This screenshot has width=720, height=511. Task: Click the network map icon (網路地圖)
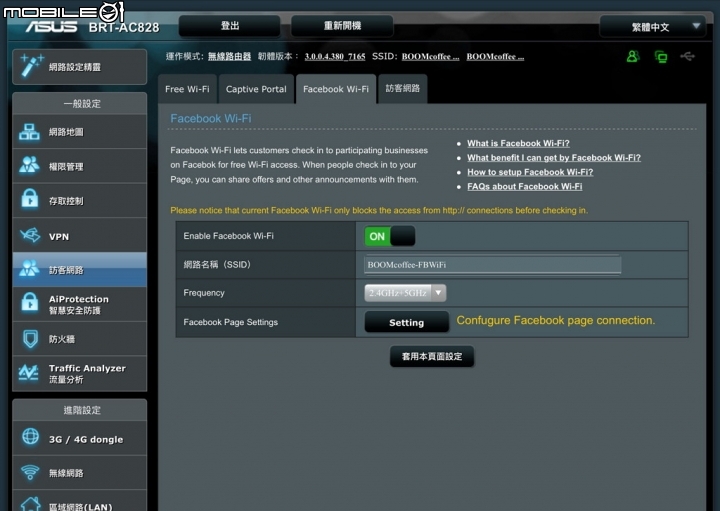click(x=29, y=132)
